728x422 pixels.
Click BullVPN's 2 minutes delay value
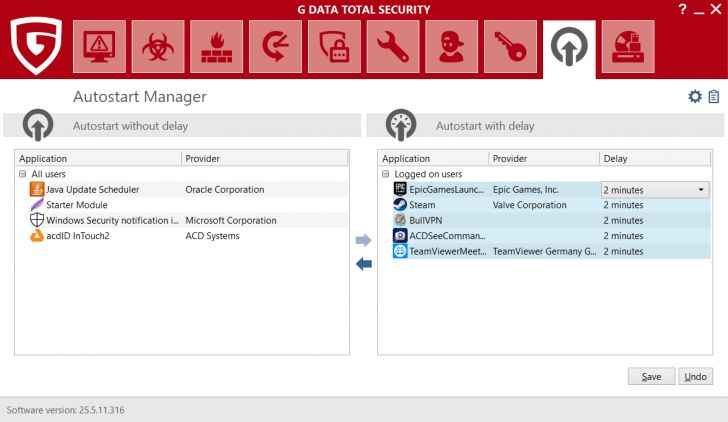[x=623, y=220]
